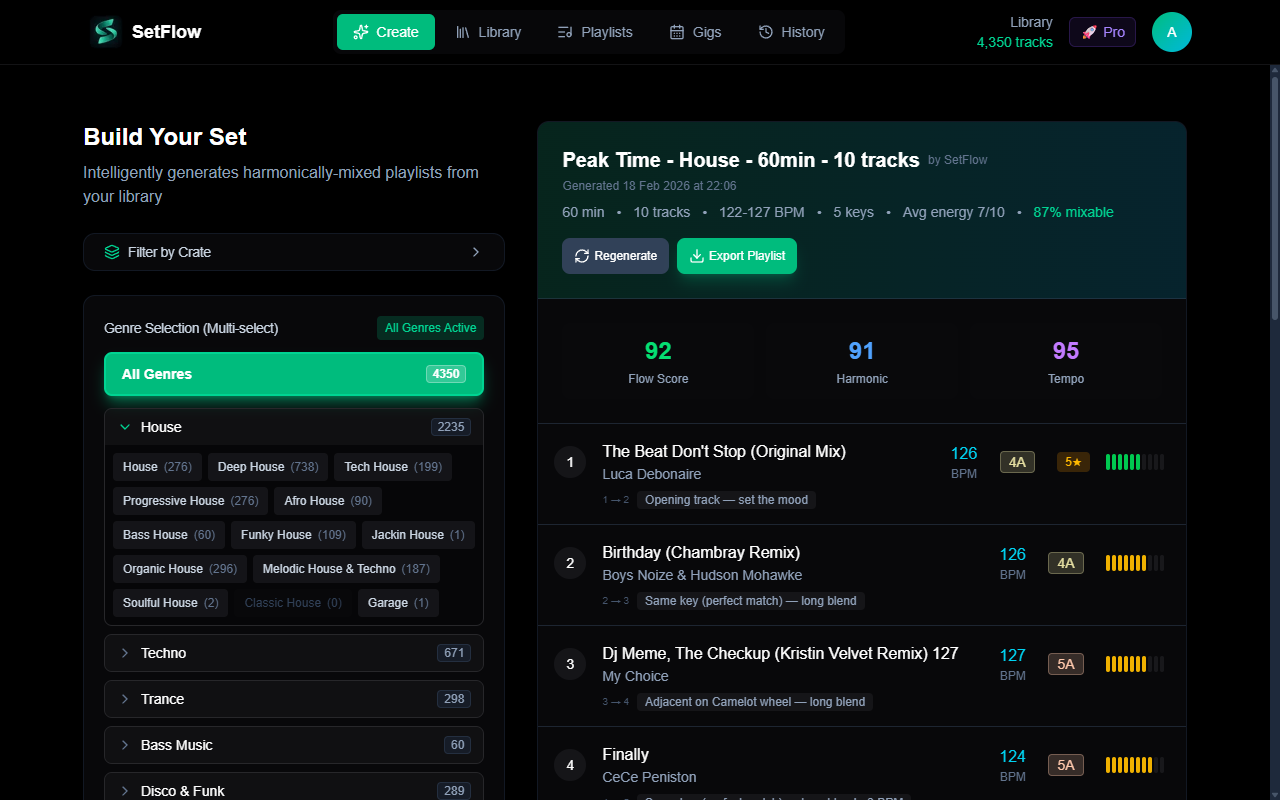Click the SetFlow logo
Image resolution: width=1280 pixels, height=800 pixels.
(x=144, y=31)
